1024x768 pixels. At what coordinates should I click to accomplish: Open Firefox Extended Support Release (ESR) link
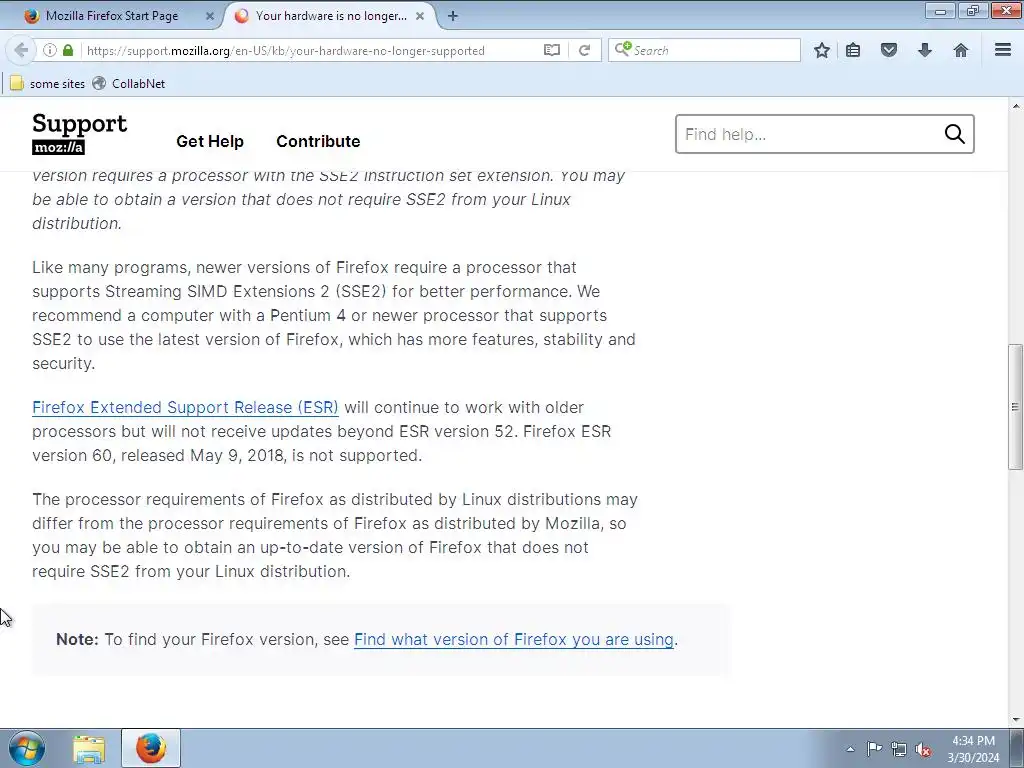pyautogui.click(x=185, y=408)
